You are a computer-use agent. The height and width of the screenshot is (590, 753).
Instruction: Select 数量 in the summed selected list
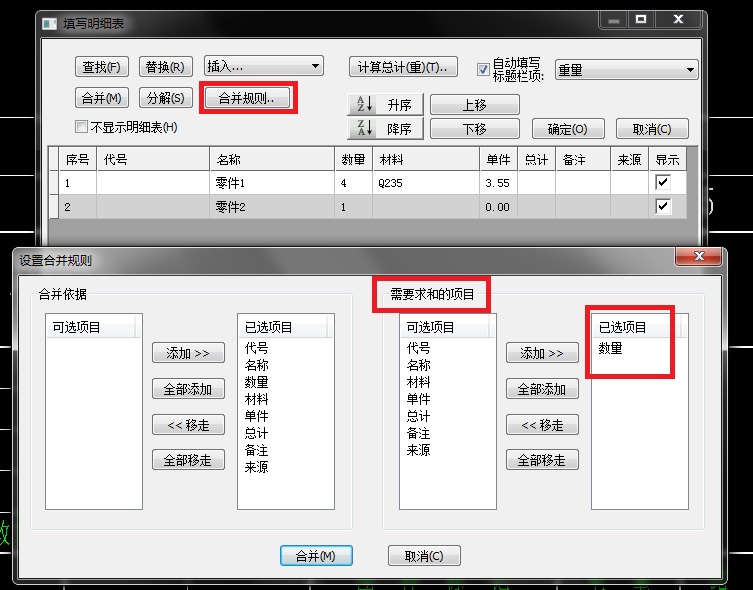click(x=610, y=348)
